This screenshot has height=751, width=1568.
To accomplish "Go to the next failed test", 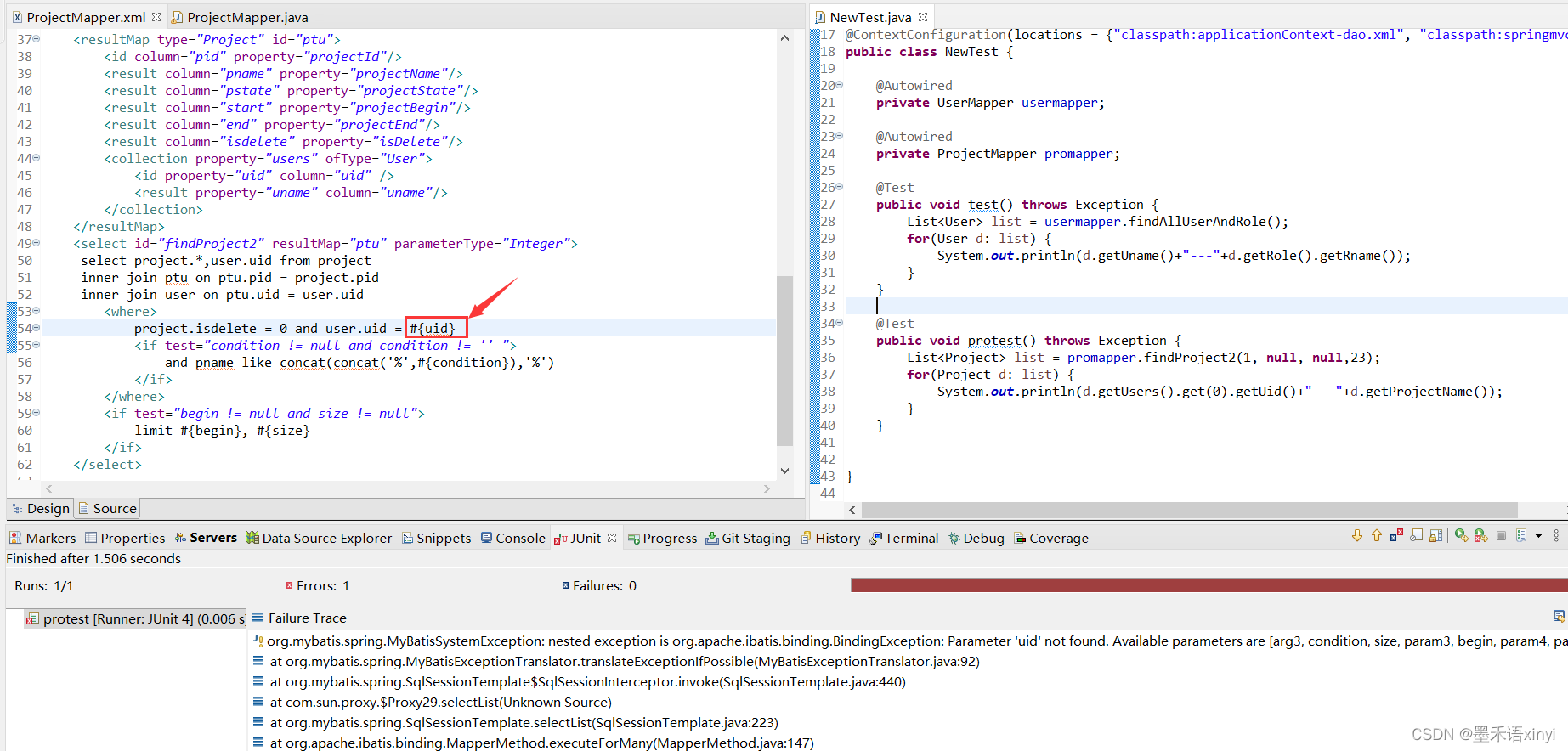I will click(1357, 536).
